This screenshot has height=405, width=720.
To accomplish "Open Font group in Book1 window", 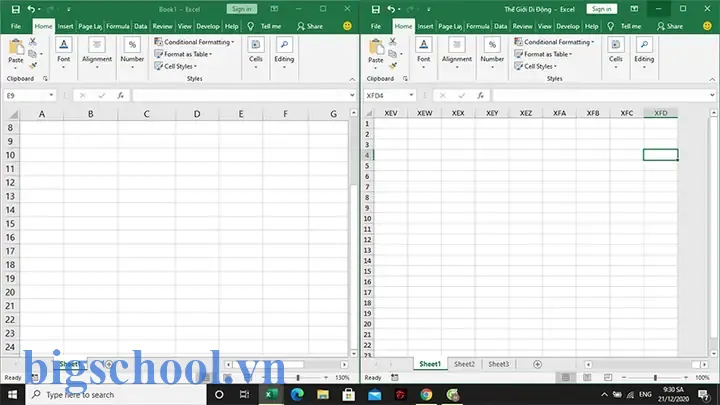I will click(x=63, y=54).
